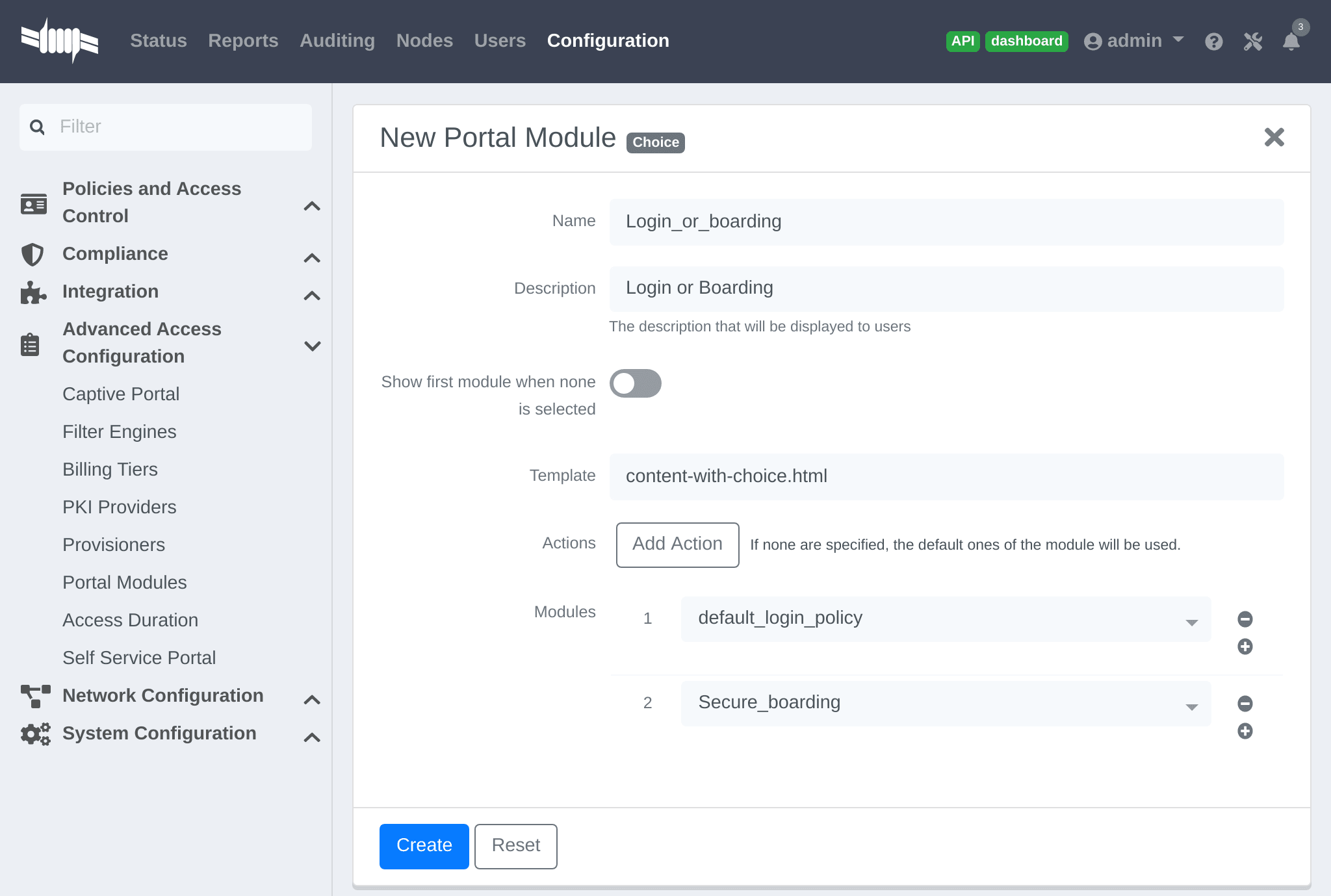The height and width of the screenshot is (896, 1331).
Task: Click plus icon beside default_login_policy
Action: pyautogui.click(x=1245, y=646)
